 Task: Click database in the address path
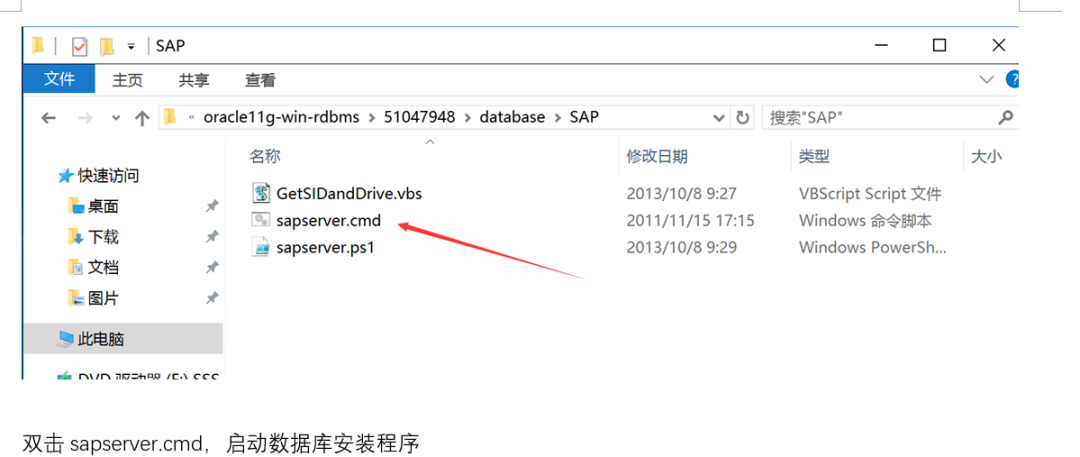(x=512, y=117)
